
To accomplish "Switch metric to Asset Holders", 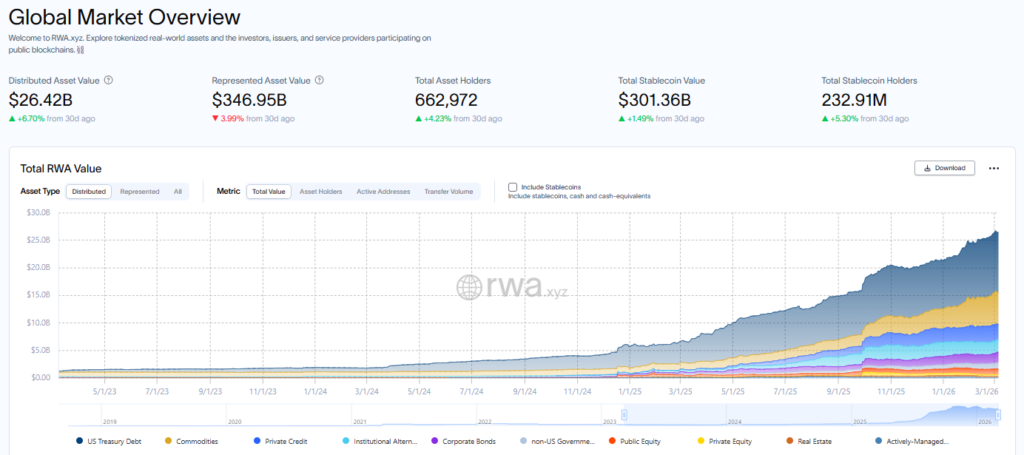I will 321,191.
